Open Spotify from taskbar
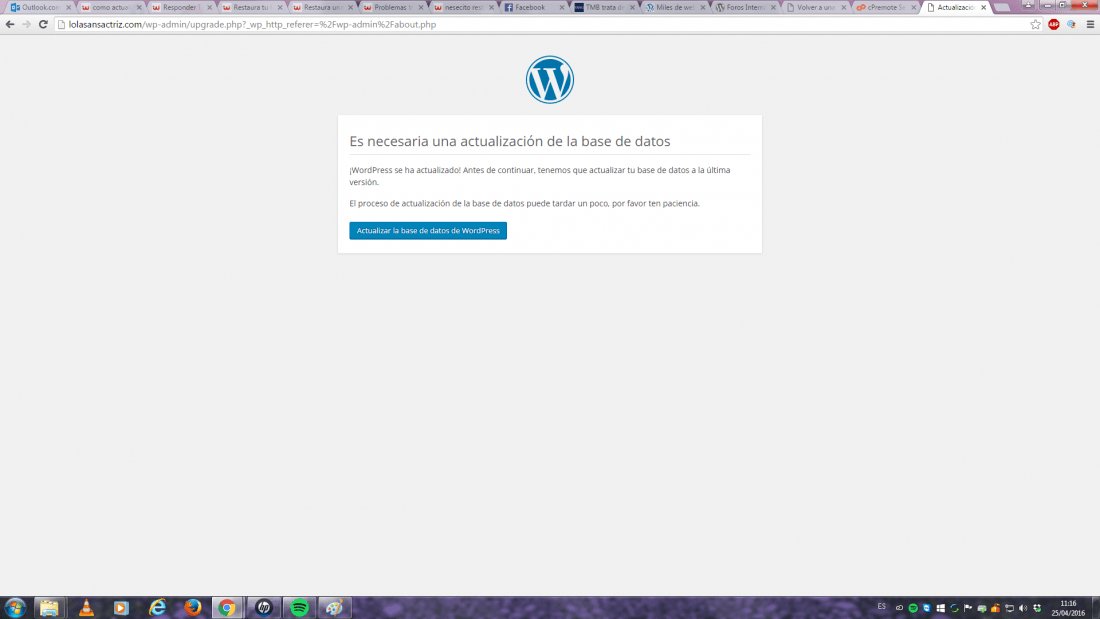This screenshot has width=1100, height=619. pos(300,608)
